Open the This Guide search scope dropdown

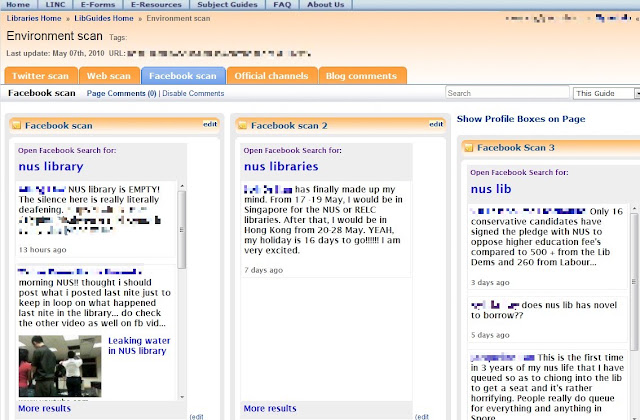pyautogui.click(x=637, y=93)
